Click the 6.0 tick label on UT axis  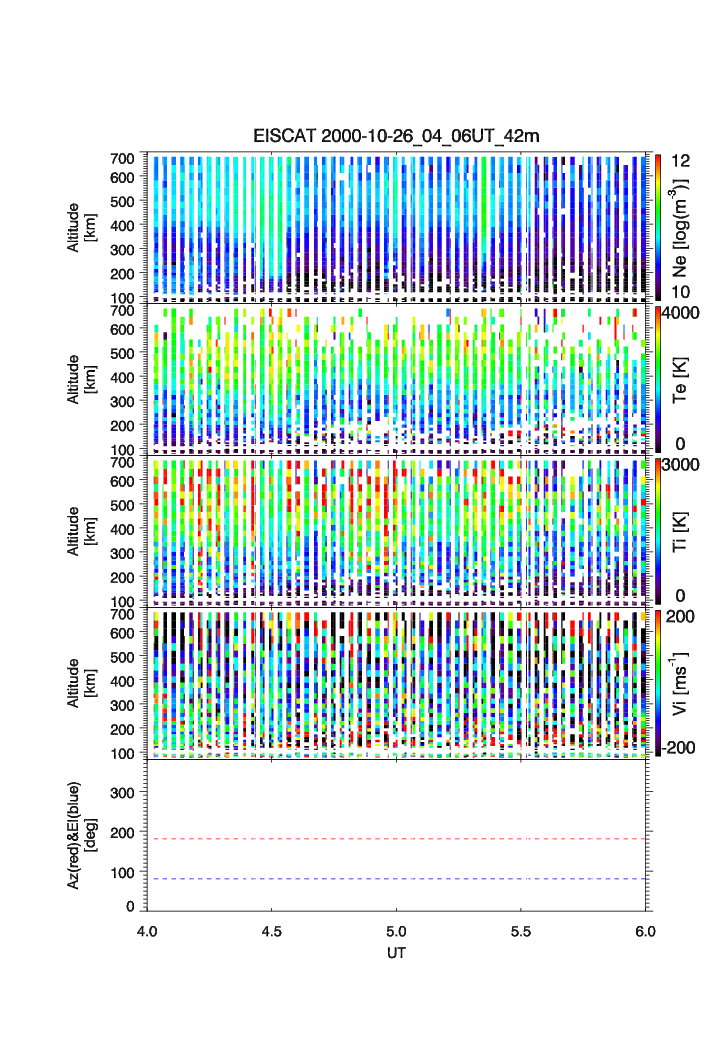click(646, 930)
